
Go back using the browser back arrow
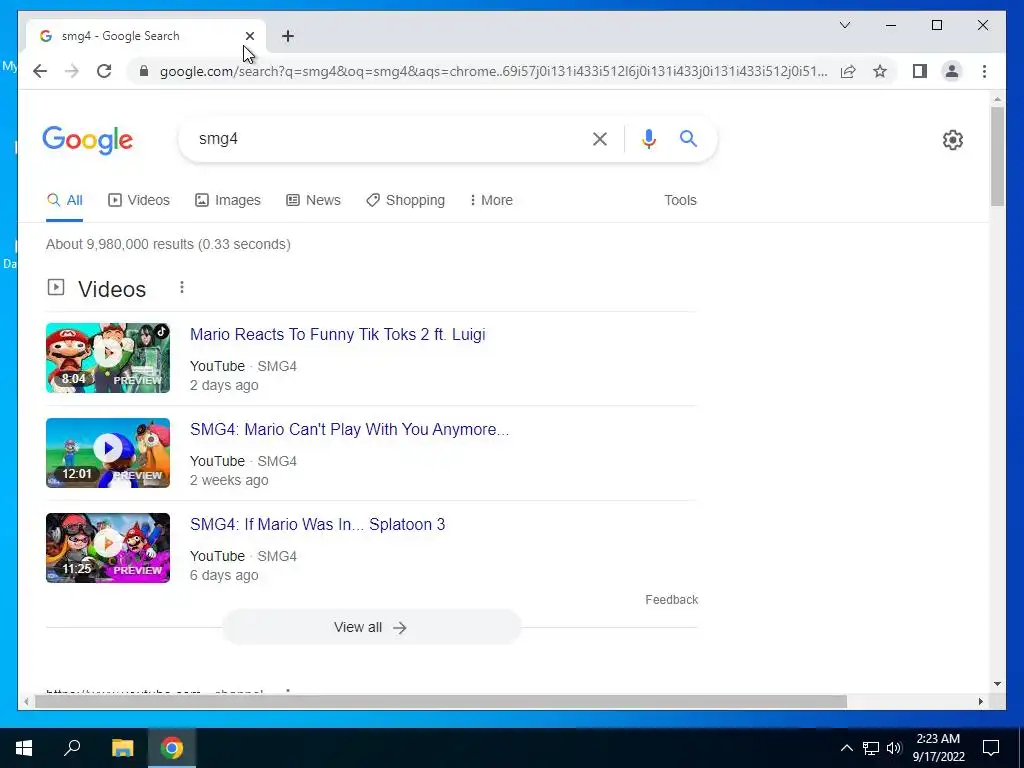click(x=40, y=71)
